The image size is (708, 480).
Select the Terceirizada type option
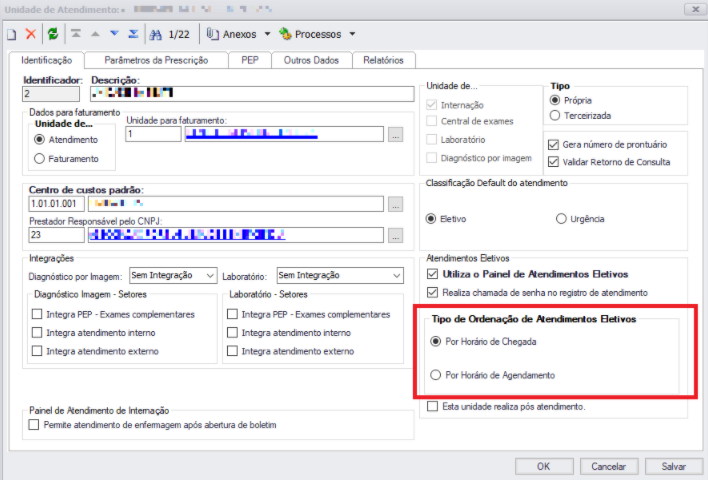coord(555,116)
